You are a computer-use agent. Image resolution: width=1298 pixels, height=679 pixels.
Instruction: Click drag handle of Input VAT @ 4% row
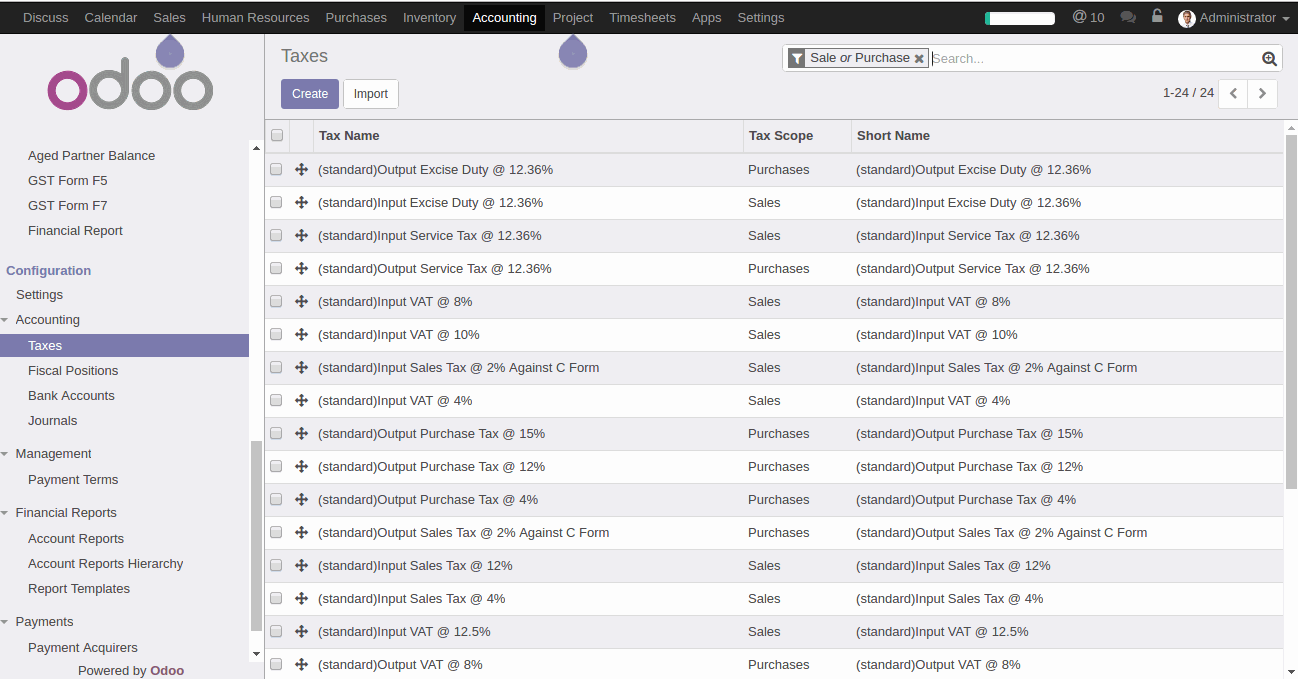[x=301, y=401]
